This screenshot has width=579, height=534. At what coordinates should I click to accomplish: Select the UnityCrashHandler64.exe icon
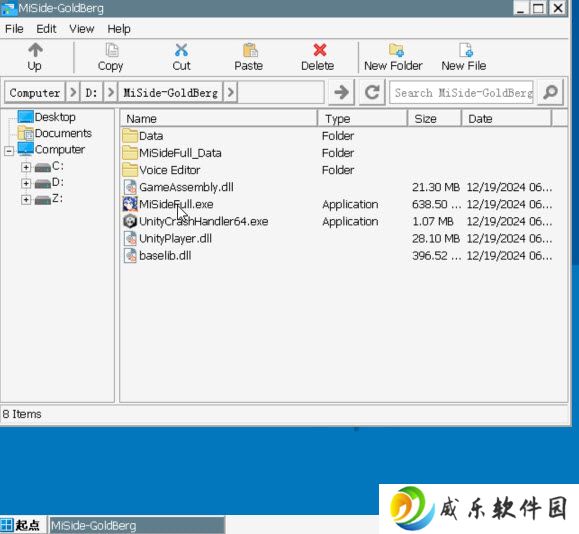[x=130, y=221]
